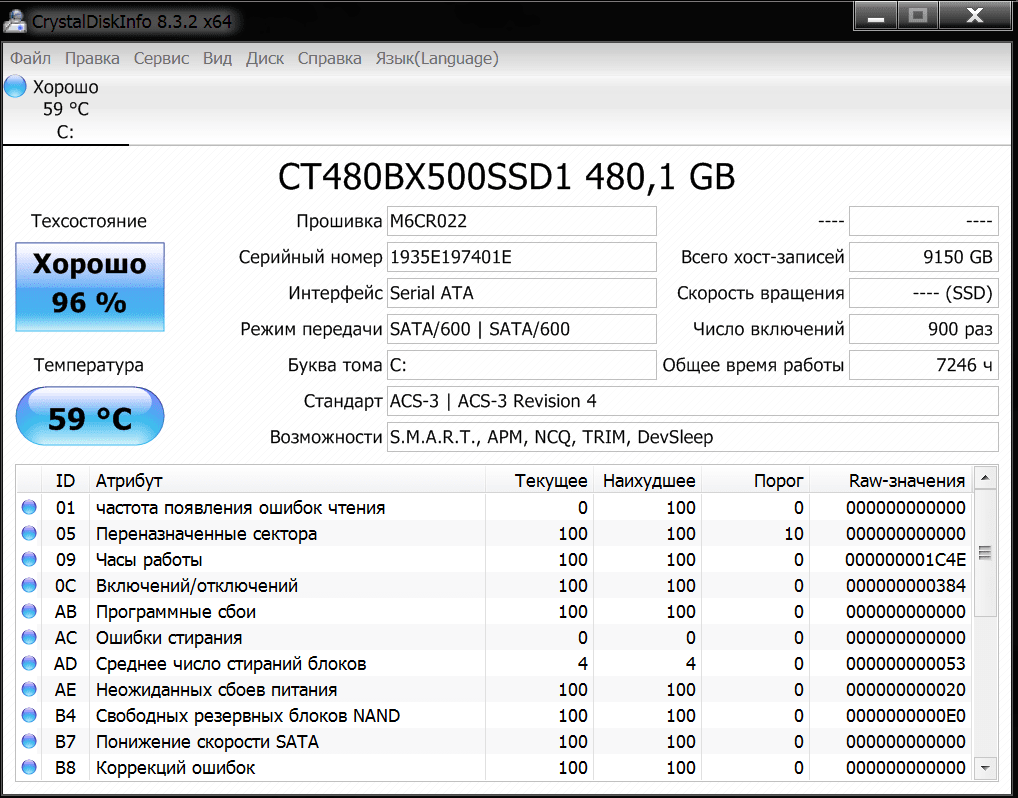Open the Файл menu

pos(30,58)
